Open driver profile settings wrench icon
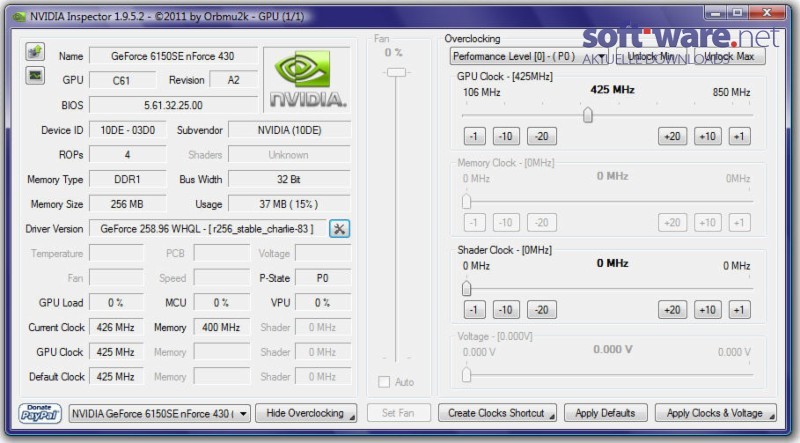 tap(339, 229)
